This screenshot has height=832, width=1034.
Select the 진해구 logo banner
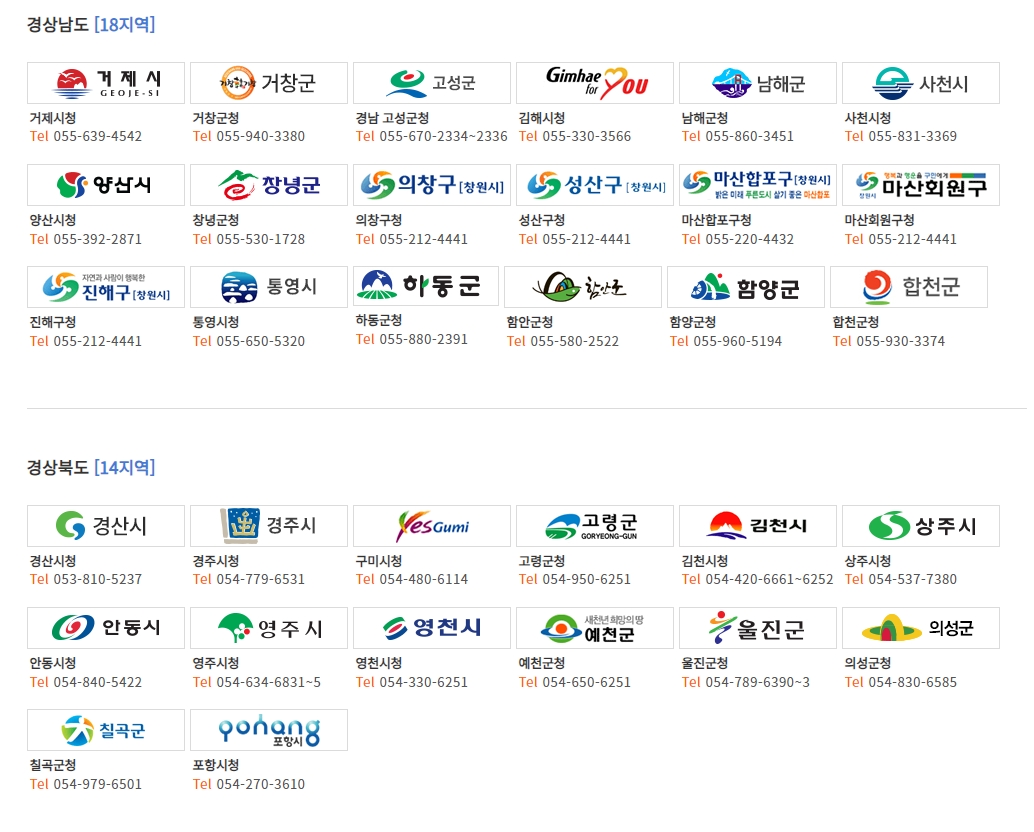(106, 287)
